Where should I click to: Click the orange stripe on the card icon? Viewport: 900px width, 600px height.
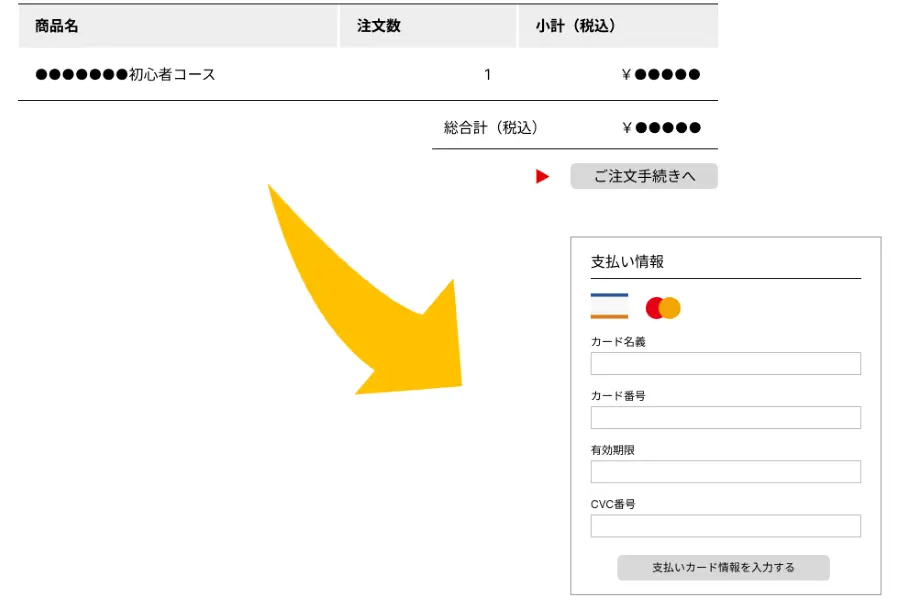coord(610,315)
